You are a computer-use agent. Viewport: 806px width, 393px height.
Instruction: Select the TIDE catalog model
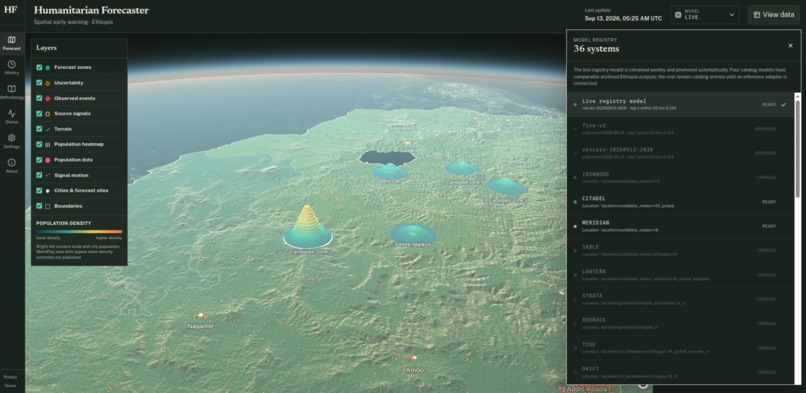click(x=680, y=348)
